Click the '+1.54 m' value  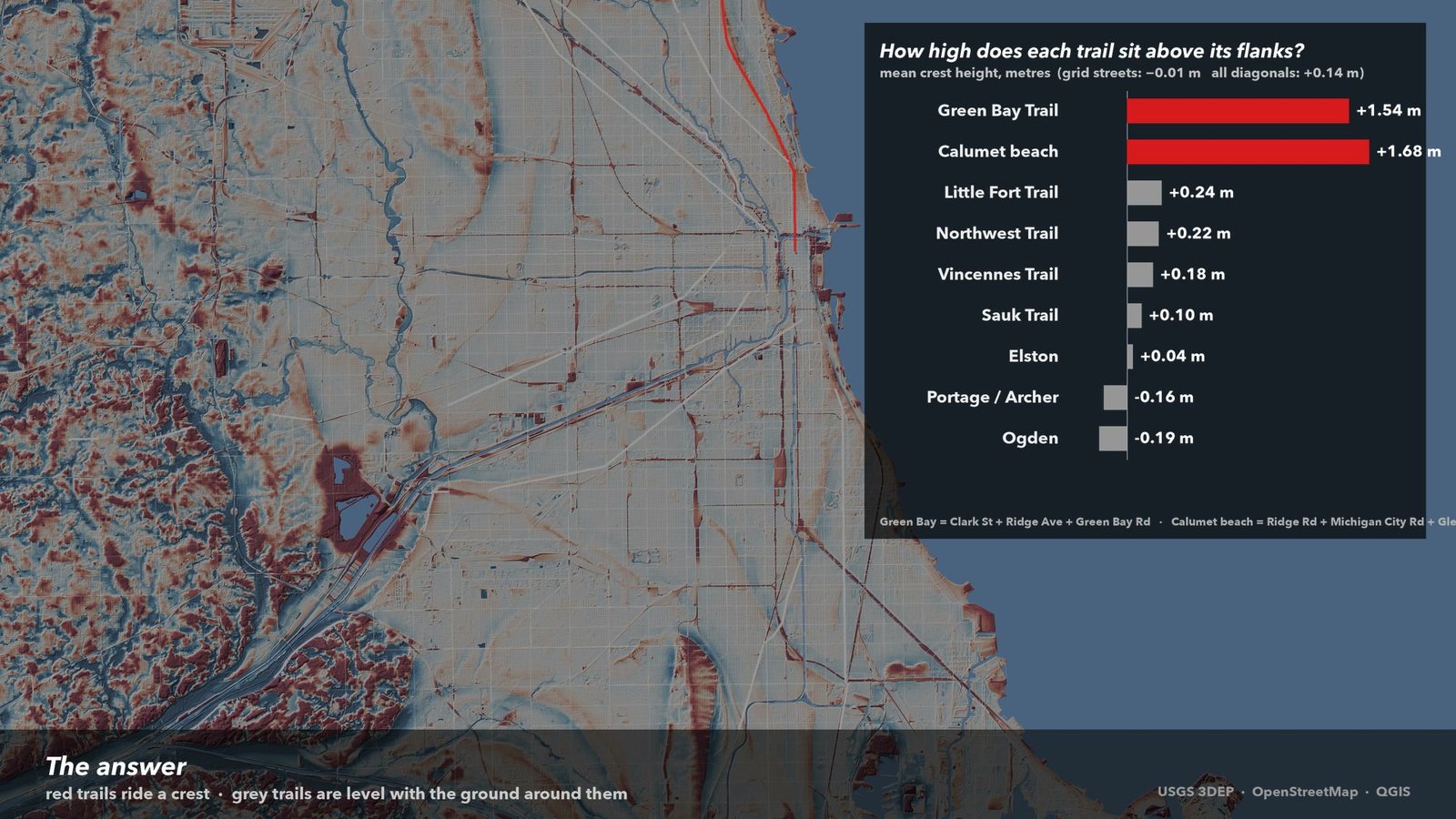tap(1388, 110)
